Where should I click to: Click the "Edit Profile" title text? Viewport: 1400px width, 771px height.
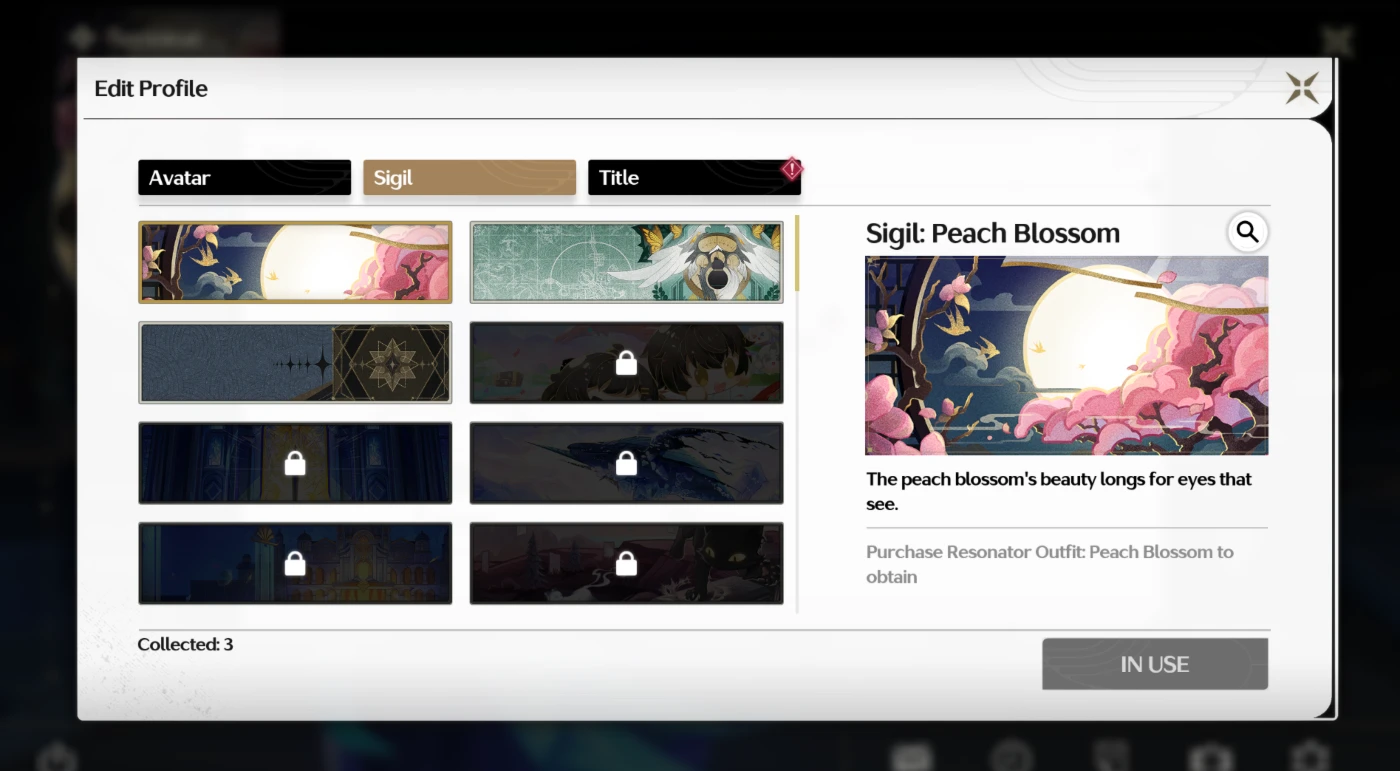coord(151,88)
